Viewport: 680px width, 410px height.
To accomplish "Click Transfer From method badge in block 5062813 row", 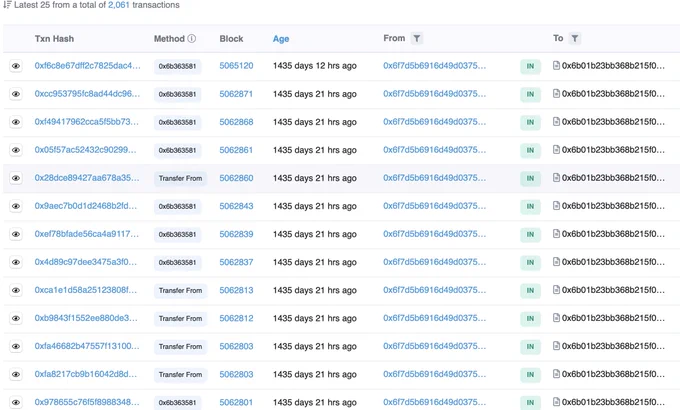I will [180, 290].
